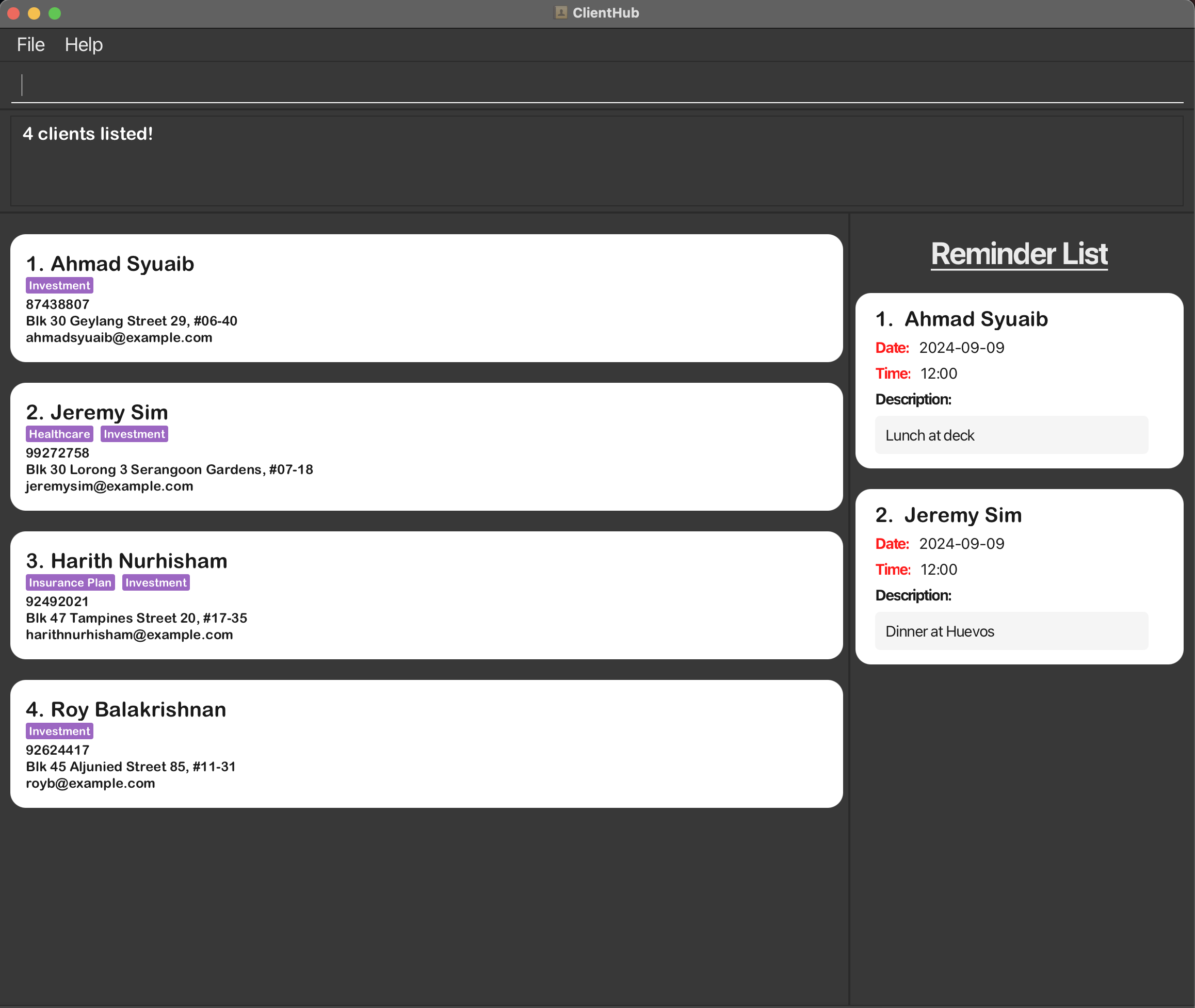The width and height of the screenshot is (1195, 1008).
Task: Select the Ahmad Syuaib client card
Action: point(426,298)
